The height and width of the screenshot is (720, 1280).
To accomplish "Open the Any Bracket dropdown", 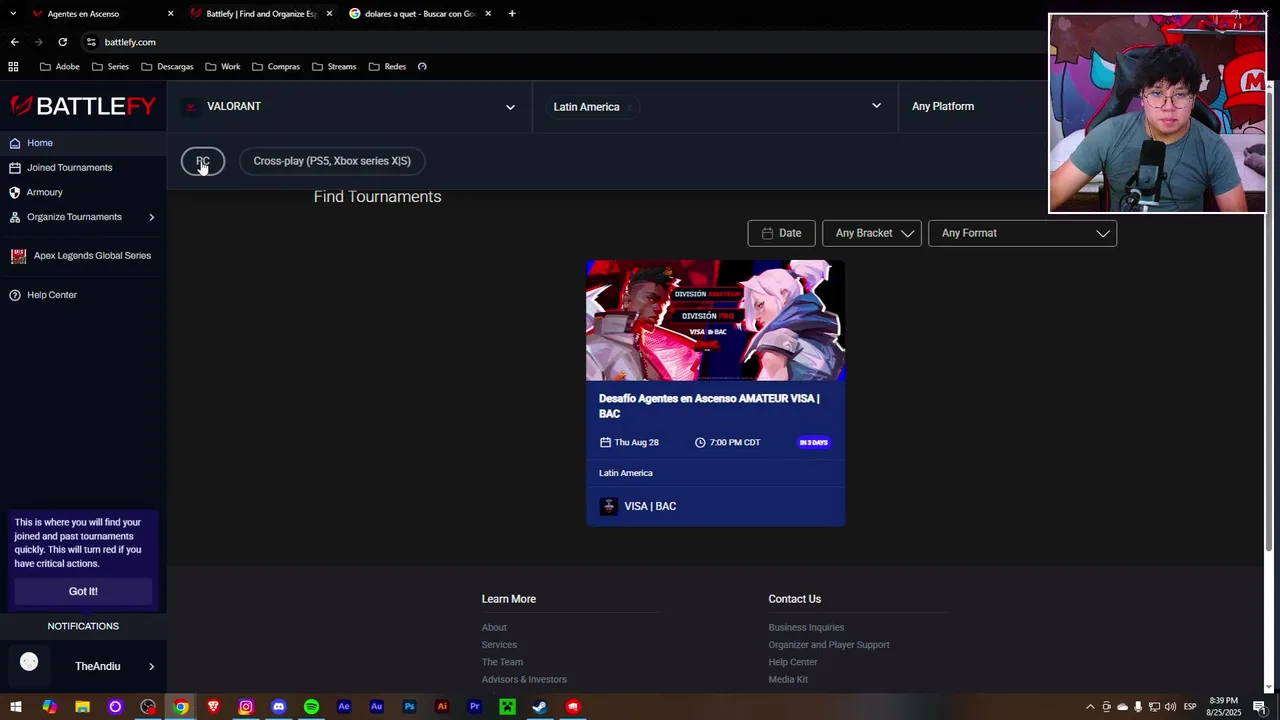I will pos(872,233).
